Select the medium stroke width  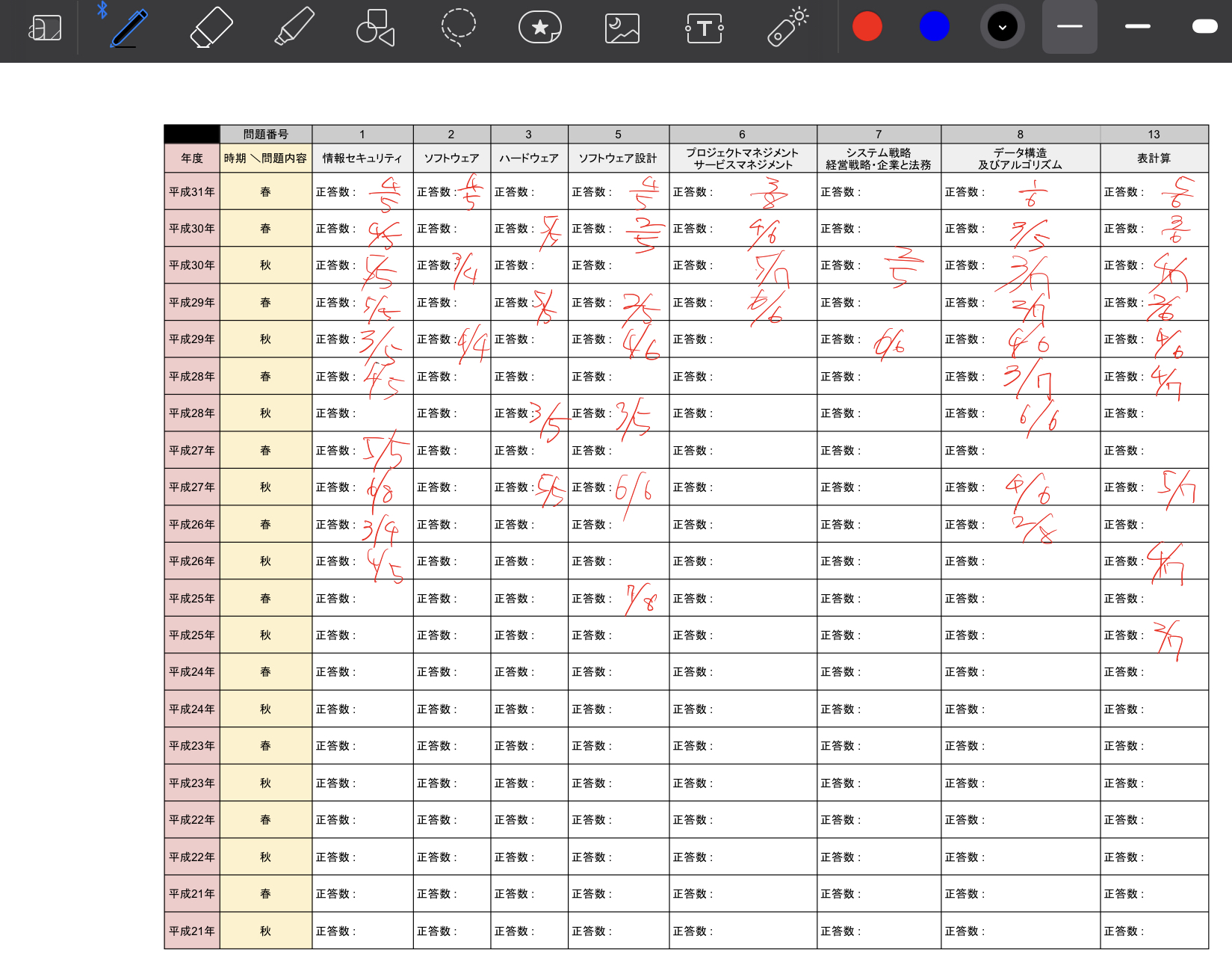click(1137, 27)
